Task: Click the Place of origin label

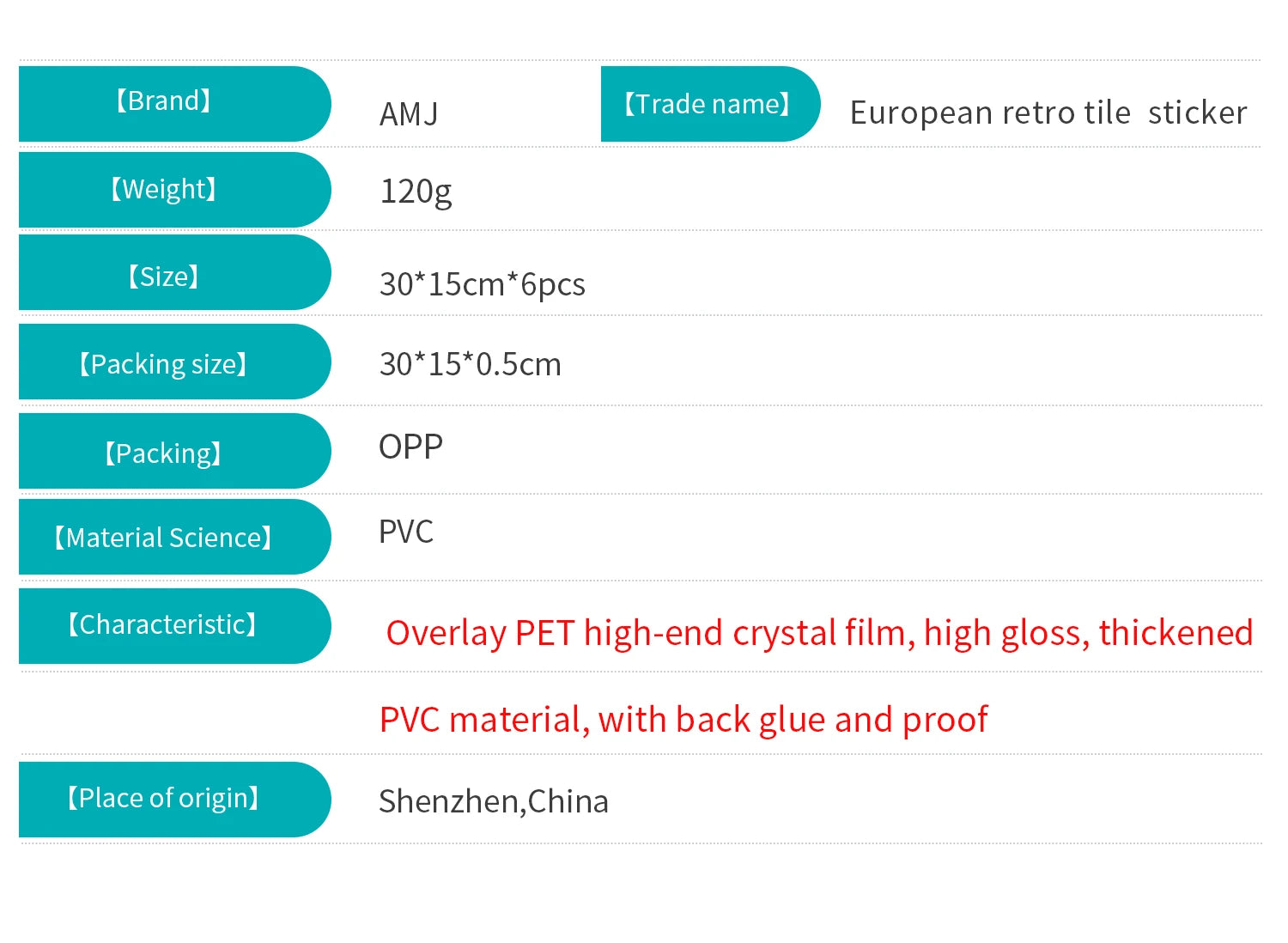Action: tap(163, 799)
